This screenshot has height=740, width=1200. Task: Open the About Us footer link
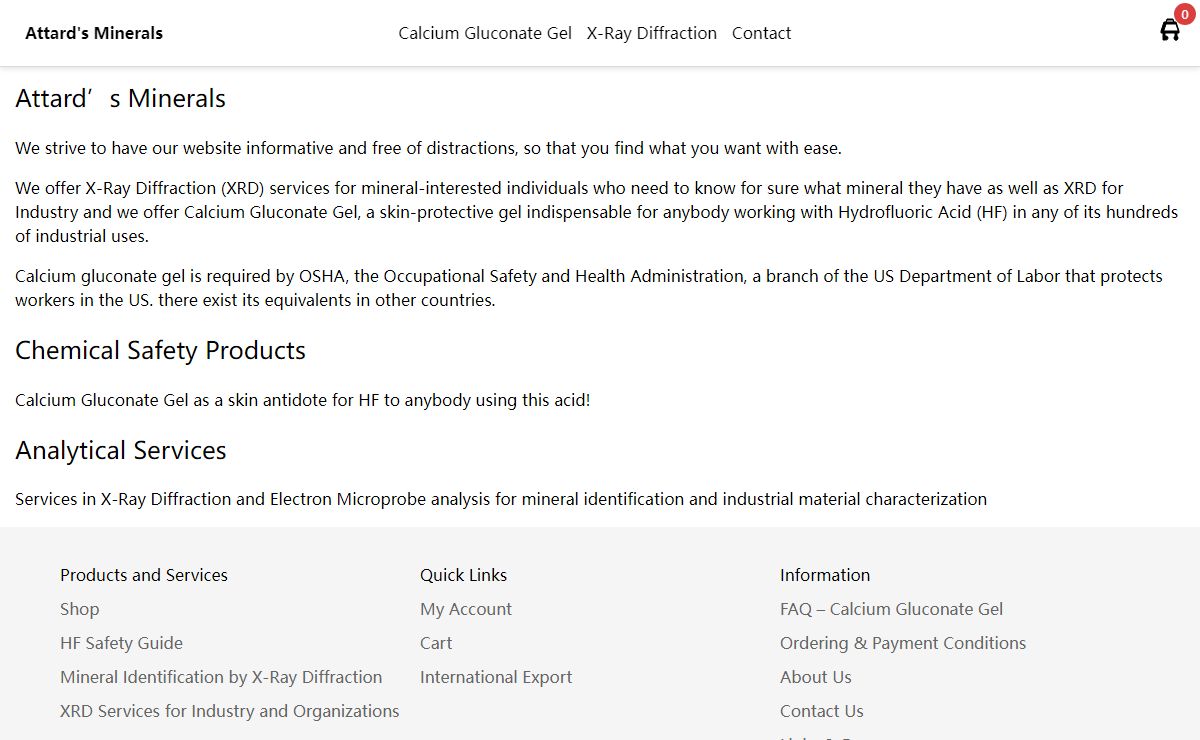click(816, 677)
